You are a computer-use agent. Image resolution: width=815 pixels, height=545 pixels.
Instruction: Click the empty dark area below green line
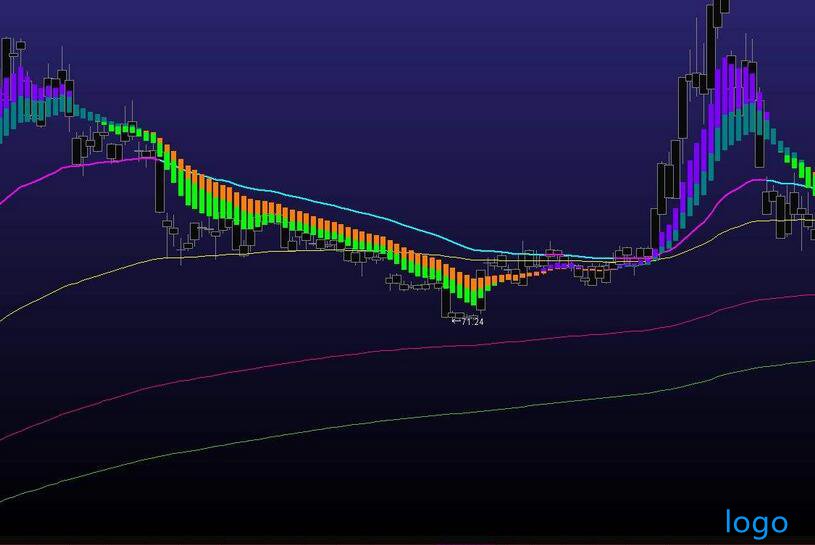tap(400, 490)
